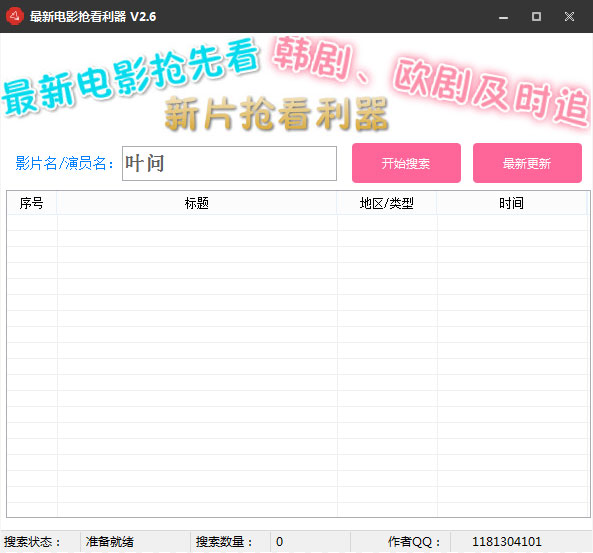Click the 最新更新 latest updates button
This screenshot has width=593, height=553.
527,163
